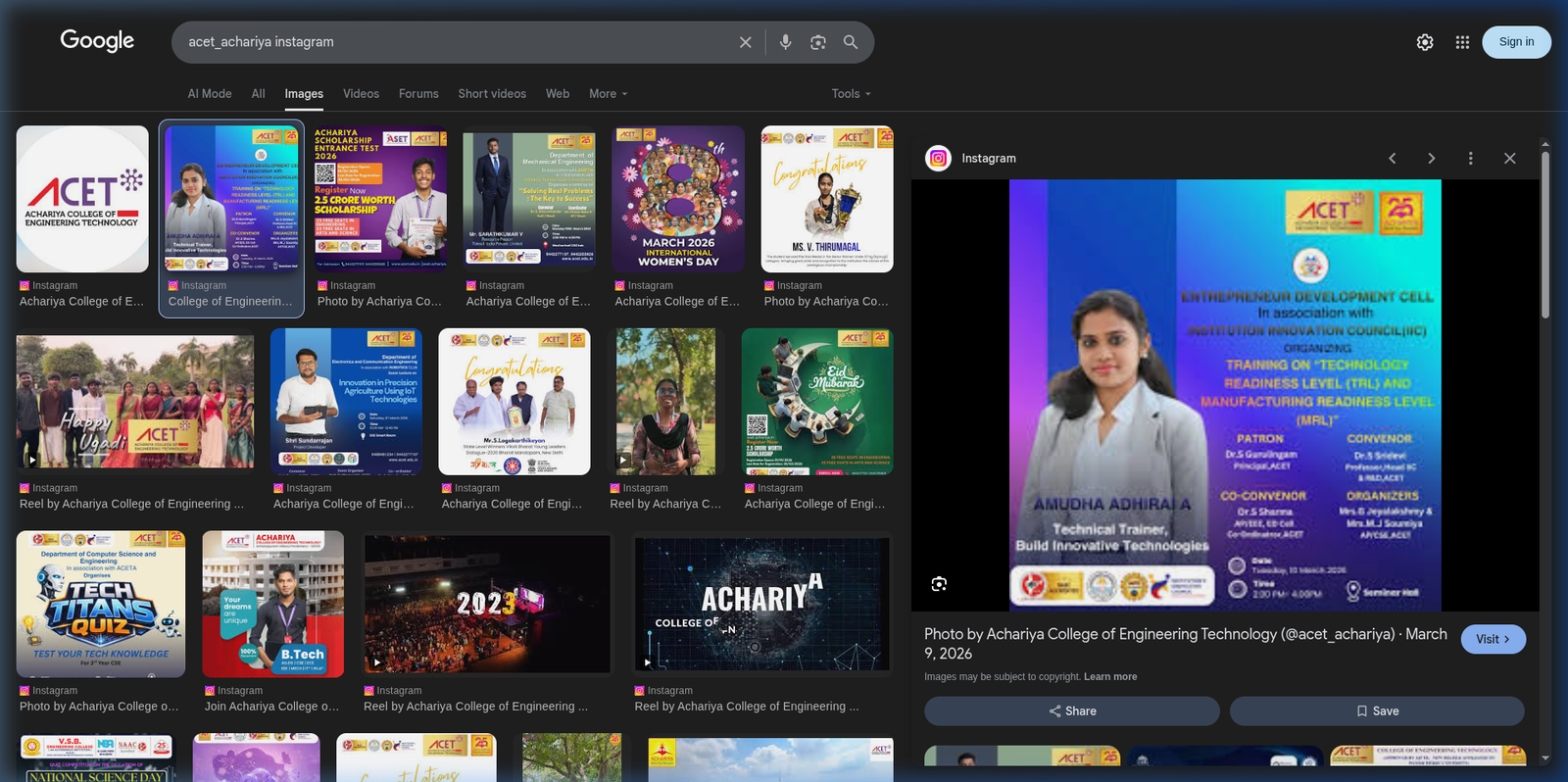The width and height of the screenshot is (1568, 782).
Task: Open the selected training poster thumbnail
Action: click(231, 199)
